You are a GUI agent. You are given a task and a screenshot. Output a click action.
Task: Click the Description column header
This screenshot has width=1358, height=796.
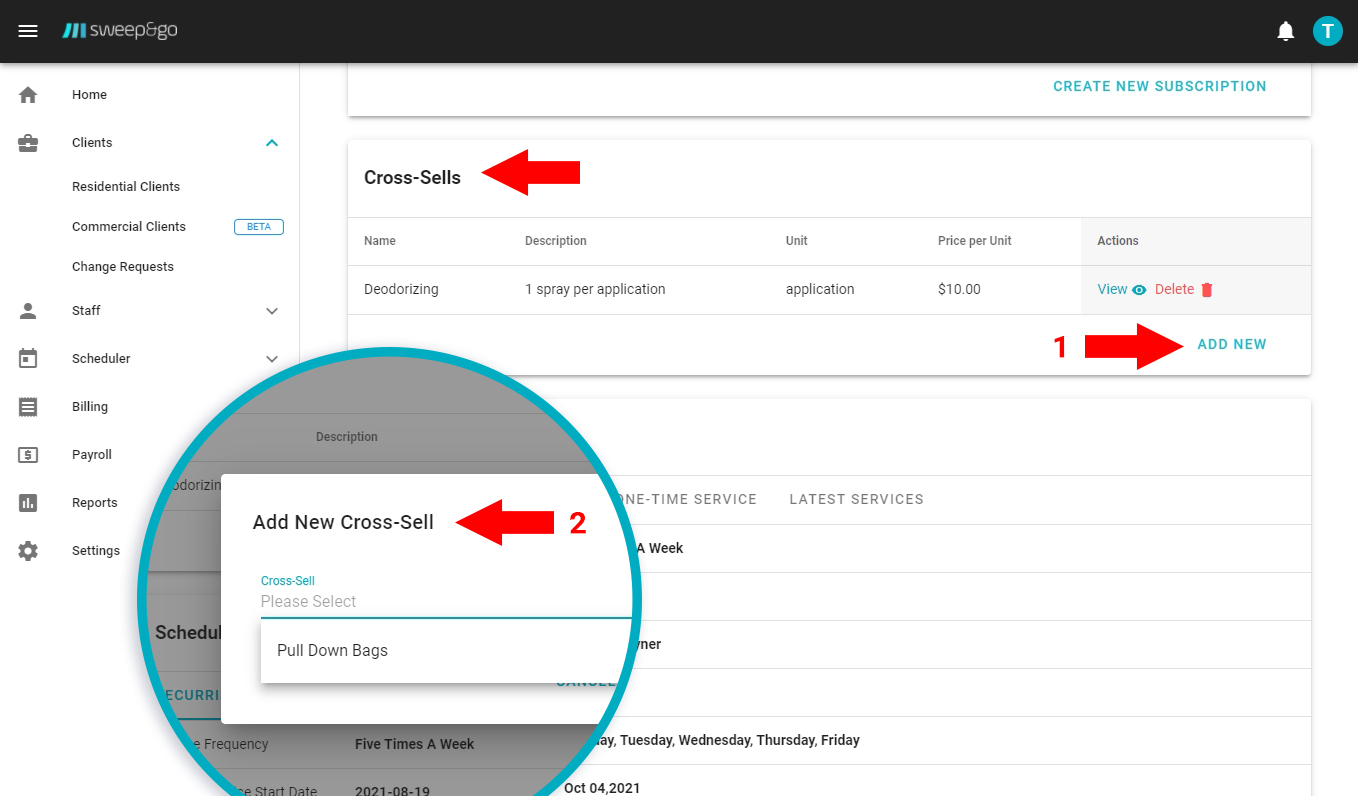point(556,241)
